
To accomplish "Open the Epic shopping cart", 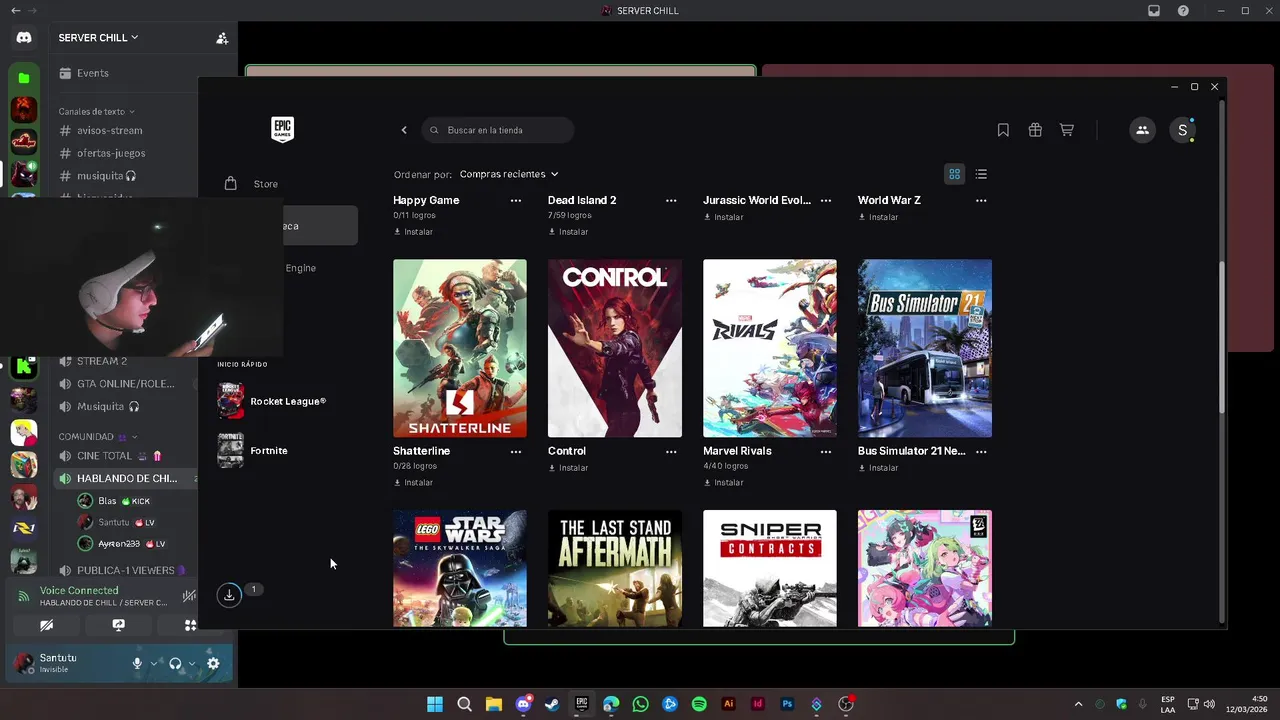I will click(x=1067, y=130).
